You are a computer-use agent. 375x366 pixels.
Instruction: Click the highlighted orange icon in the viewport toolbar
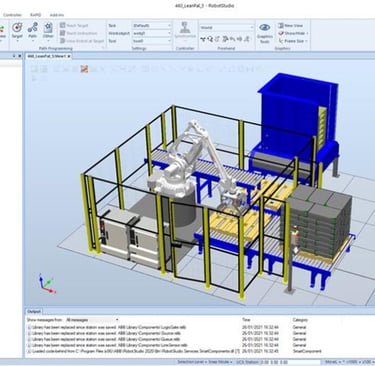[84, 69]
